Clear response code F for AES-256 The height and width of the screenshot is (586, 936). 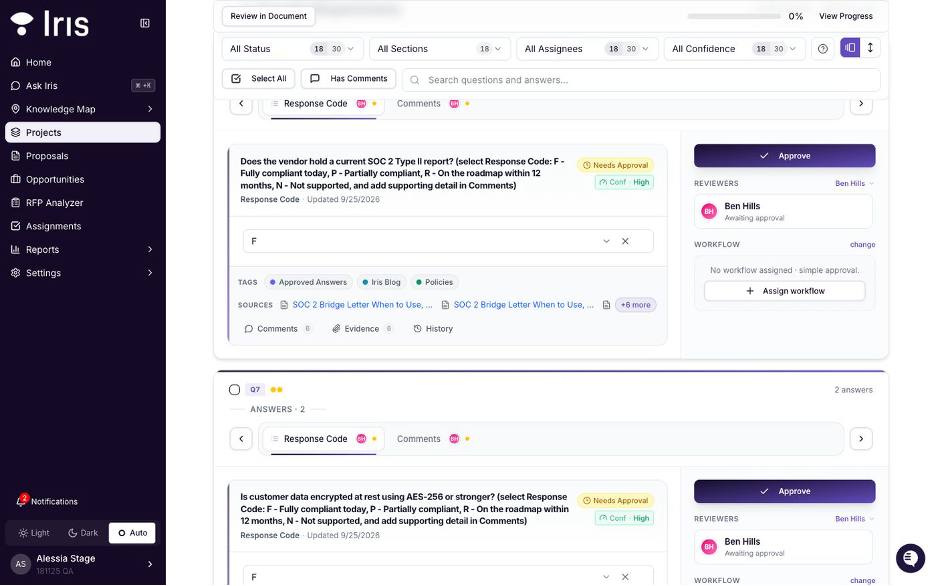(x=625, y=577)
